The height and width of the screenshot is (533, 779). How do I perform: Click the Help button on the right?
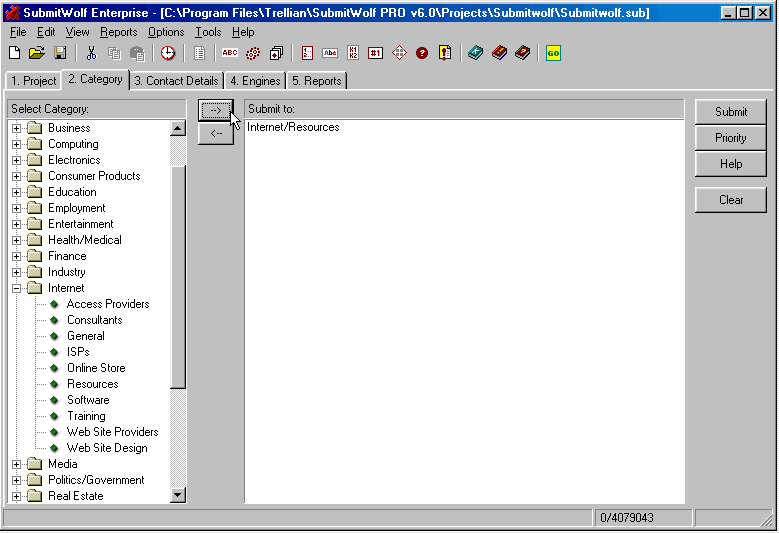[x=731, y=164]
